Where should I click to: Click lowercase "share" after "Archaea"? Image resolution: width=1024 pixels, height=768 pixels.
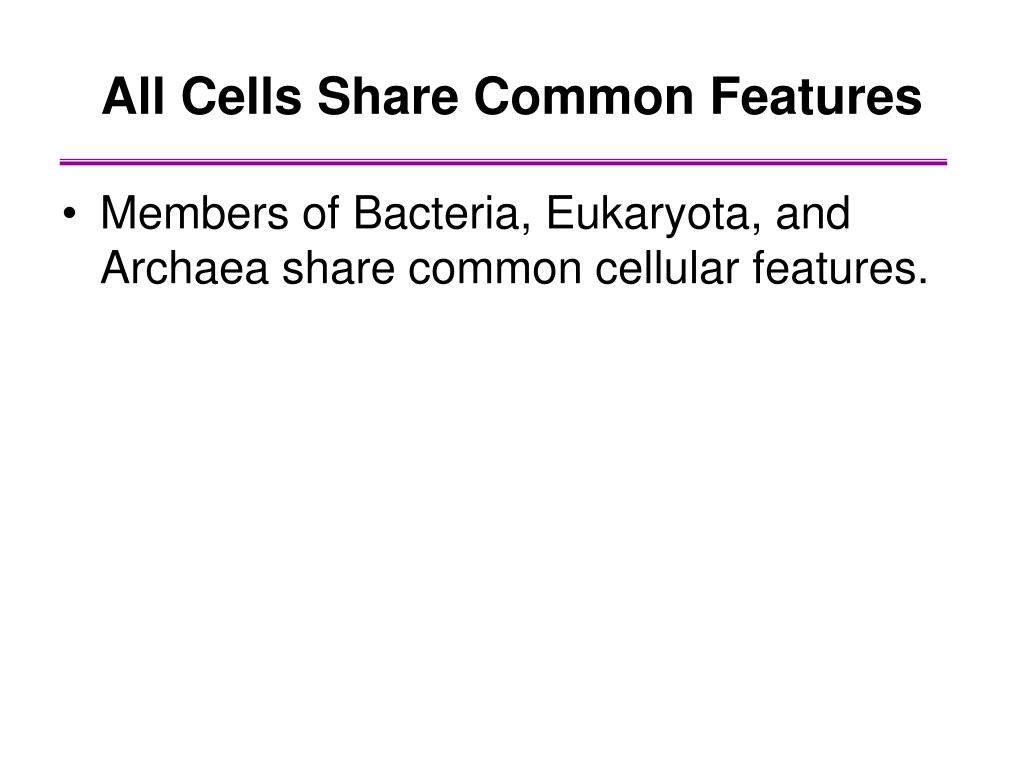338,268
